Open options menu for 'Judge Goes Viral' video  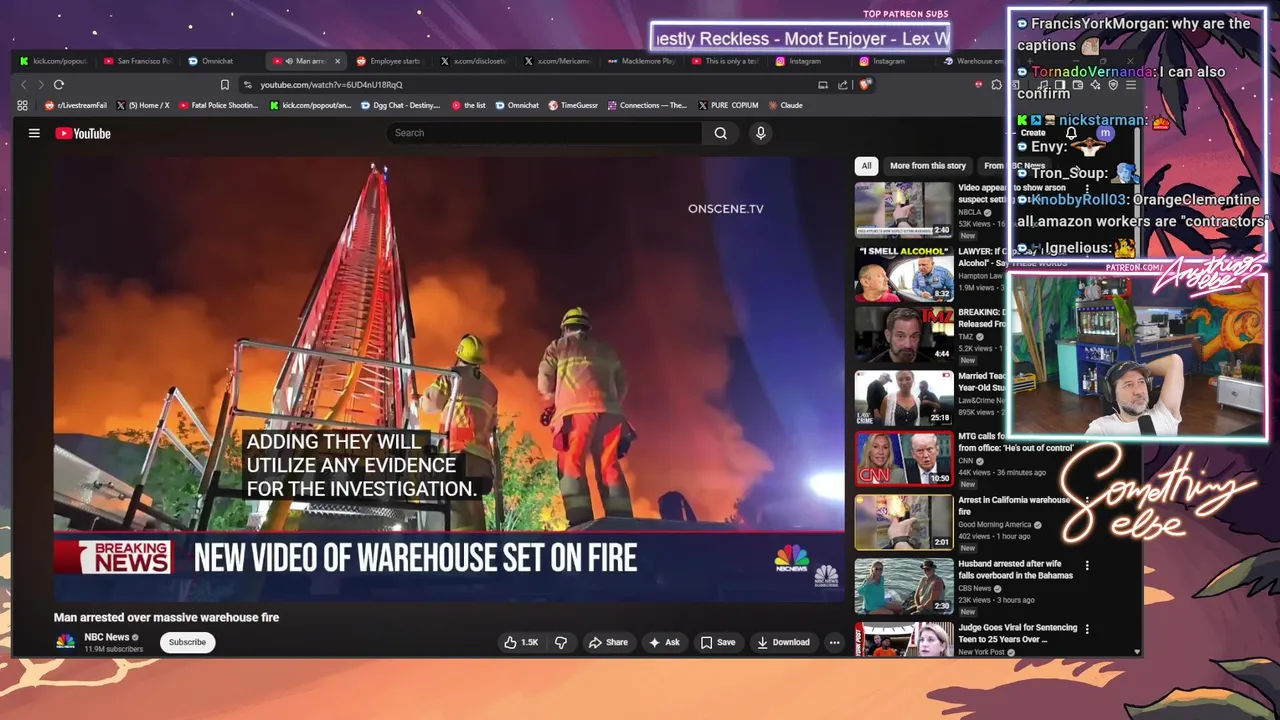[x=1087, y=630]
